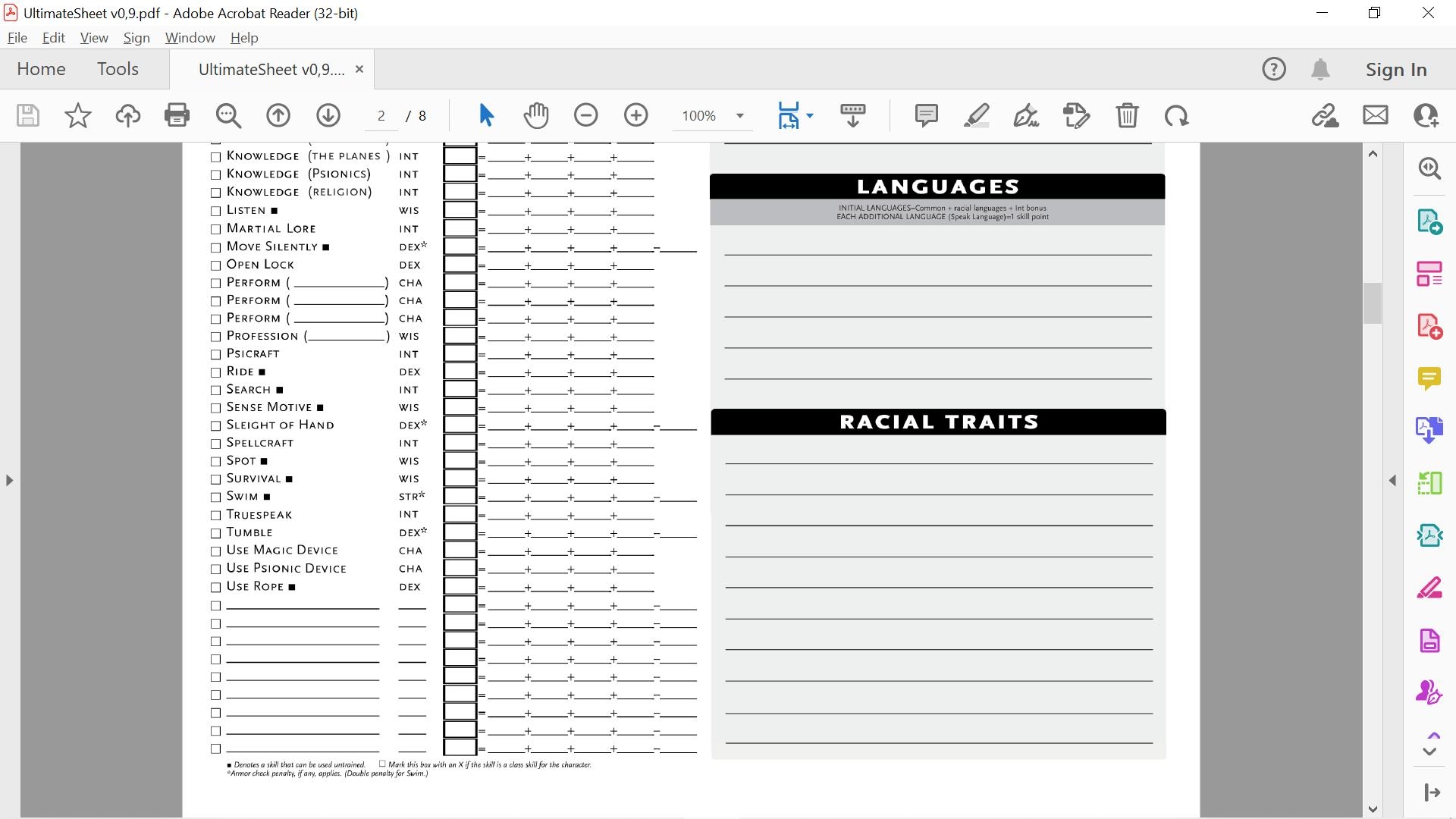Open Export PDF in right sidebar

pos(1429,221)
